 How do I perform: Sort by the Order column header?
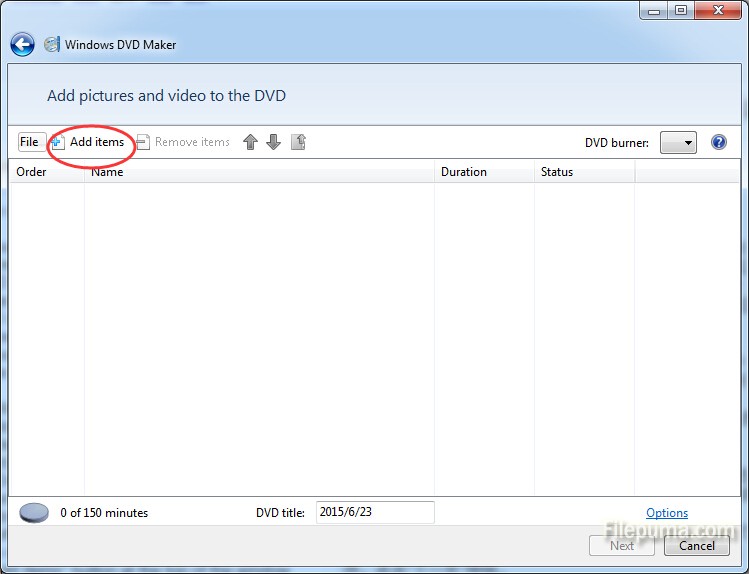[46, 172]
